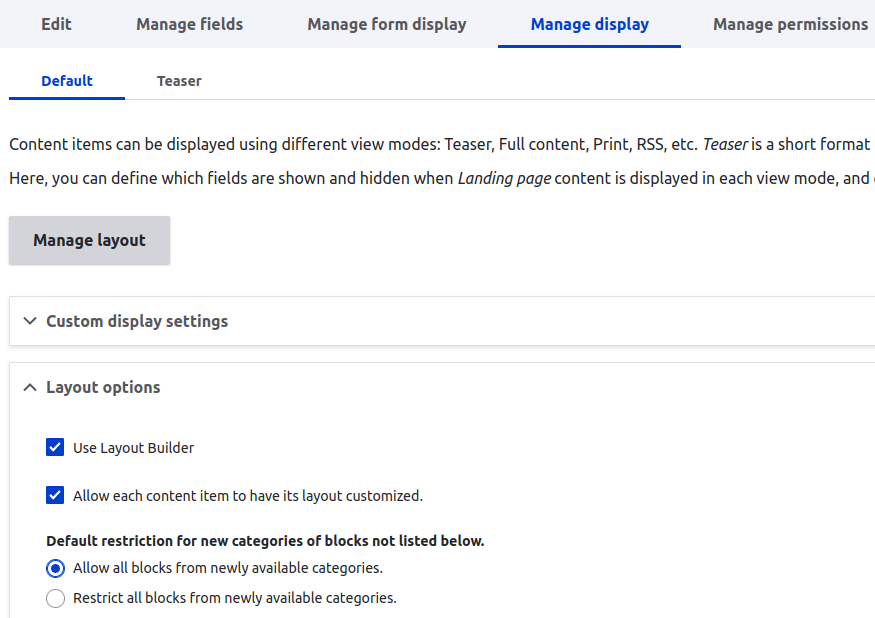Open the Edit tab
The height and width of the screenshot is (618, 875).
click(x=56, y=24)
